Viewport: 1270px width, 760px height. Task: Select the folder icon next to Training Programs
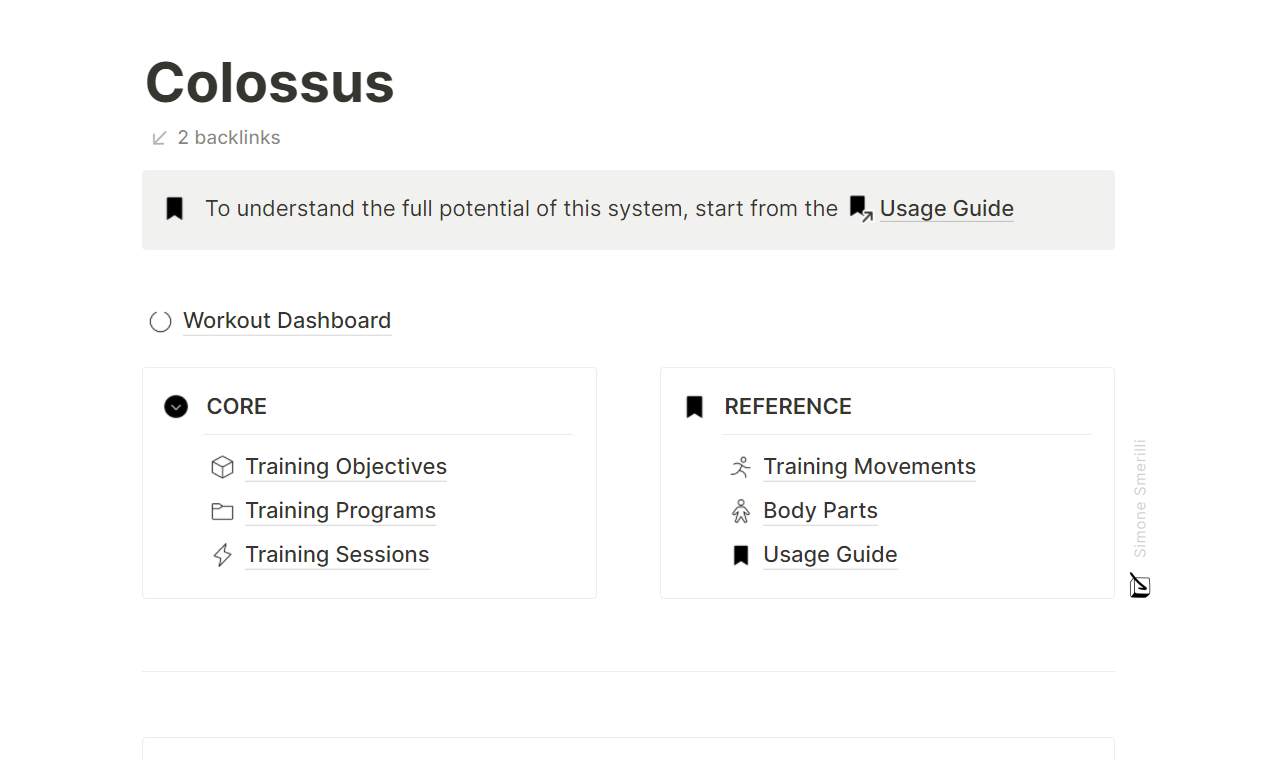tap(222, 510)
